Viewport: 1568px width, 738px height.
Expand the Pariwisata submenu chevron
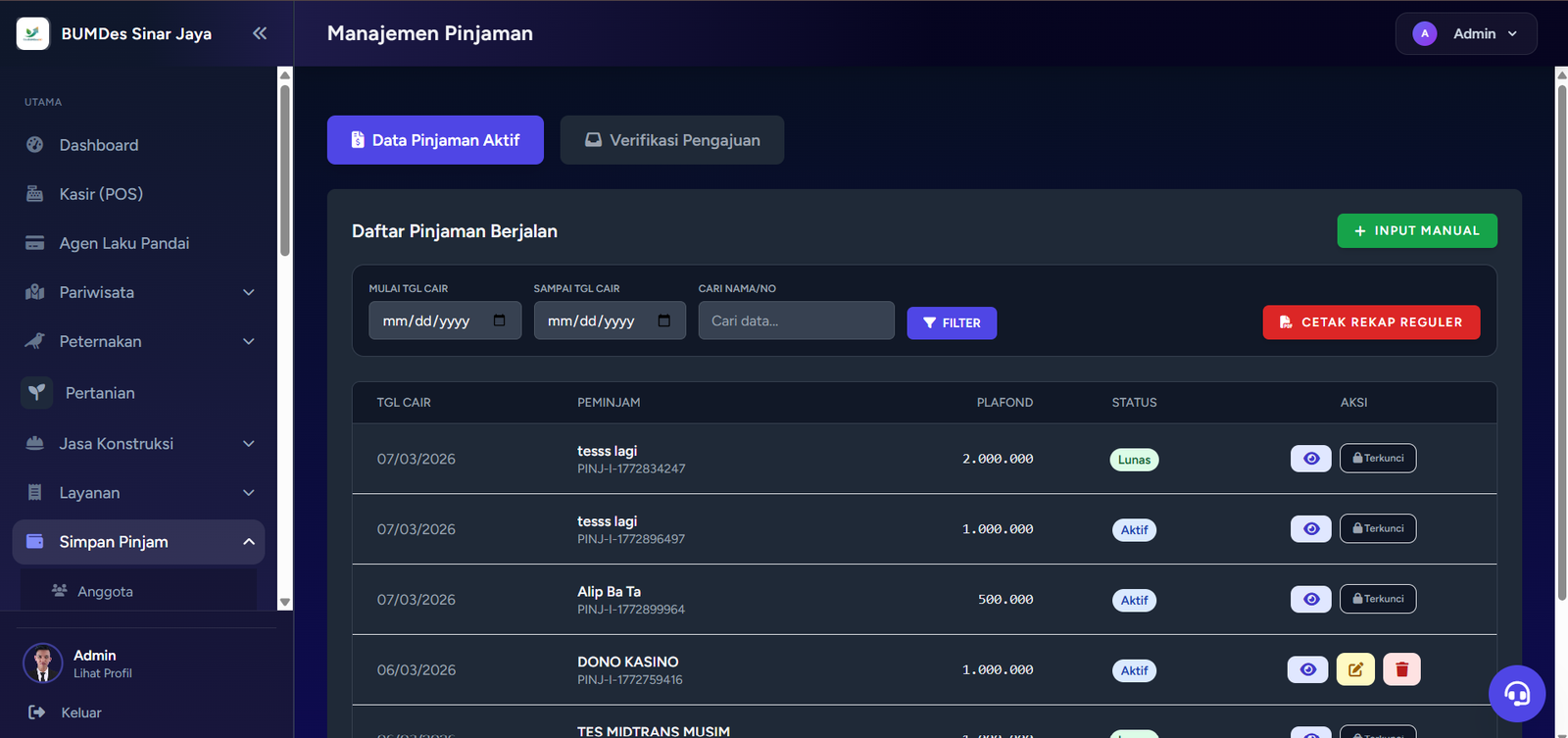[249, 292]
